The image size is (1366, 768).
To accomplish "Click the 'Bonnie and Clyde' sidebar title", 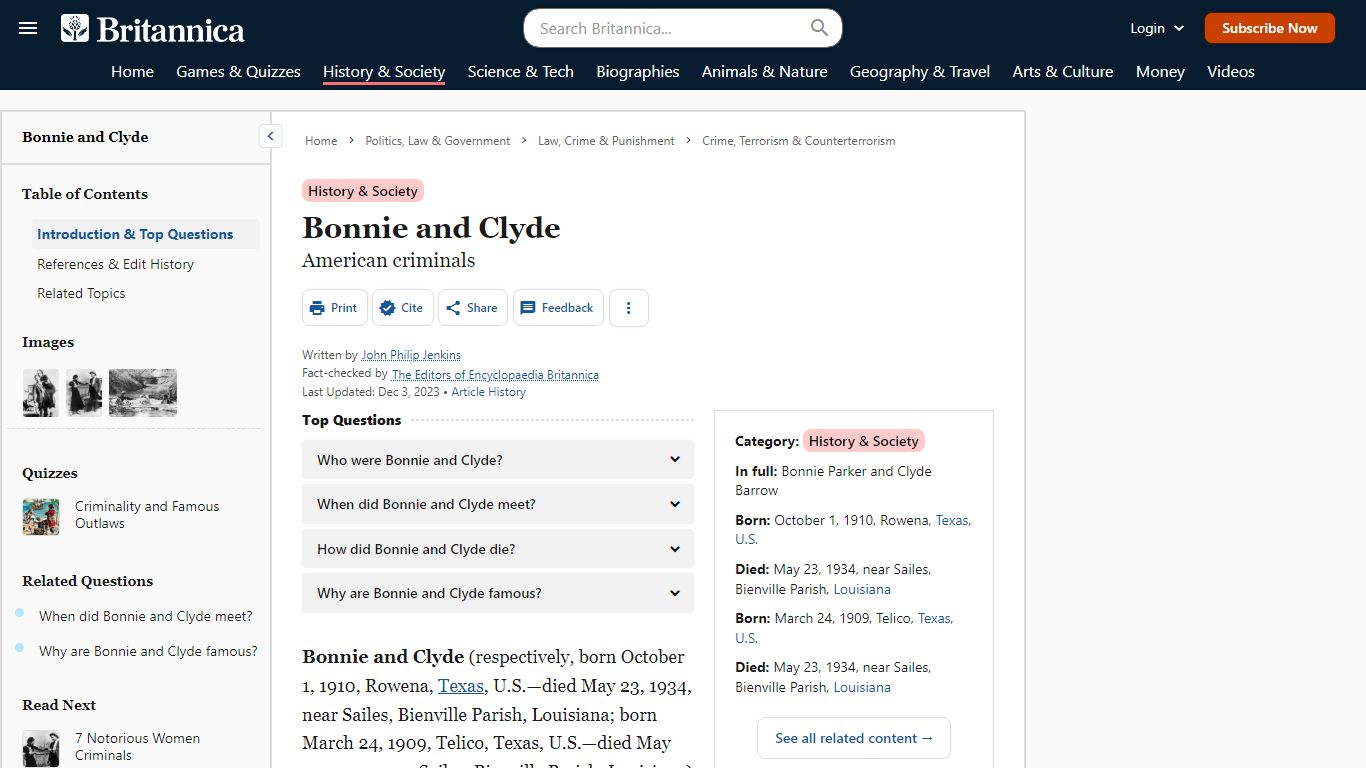I will (x=85, y=137).
